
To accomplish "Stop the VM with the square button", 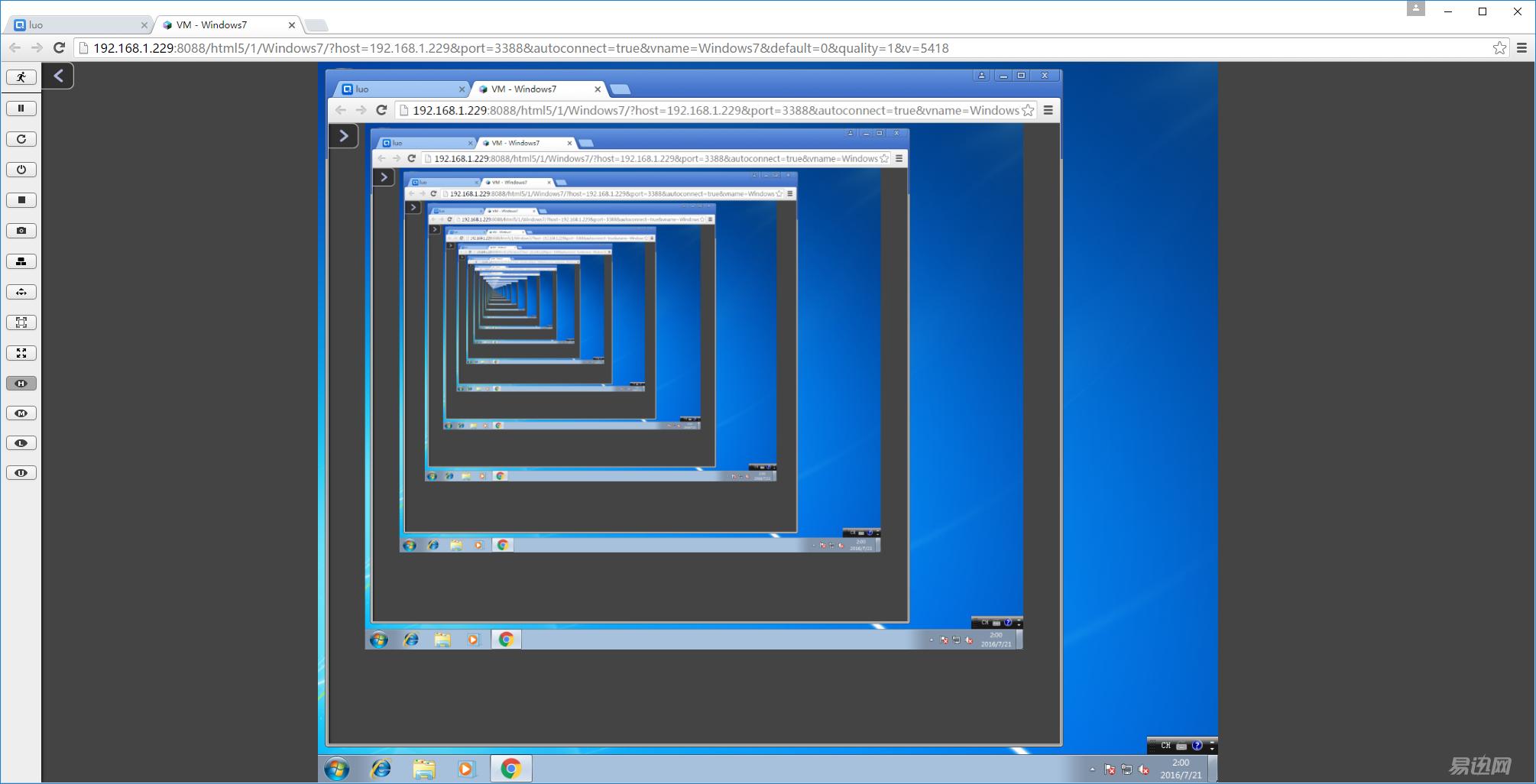I will point(21,200).
